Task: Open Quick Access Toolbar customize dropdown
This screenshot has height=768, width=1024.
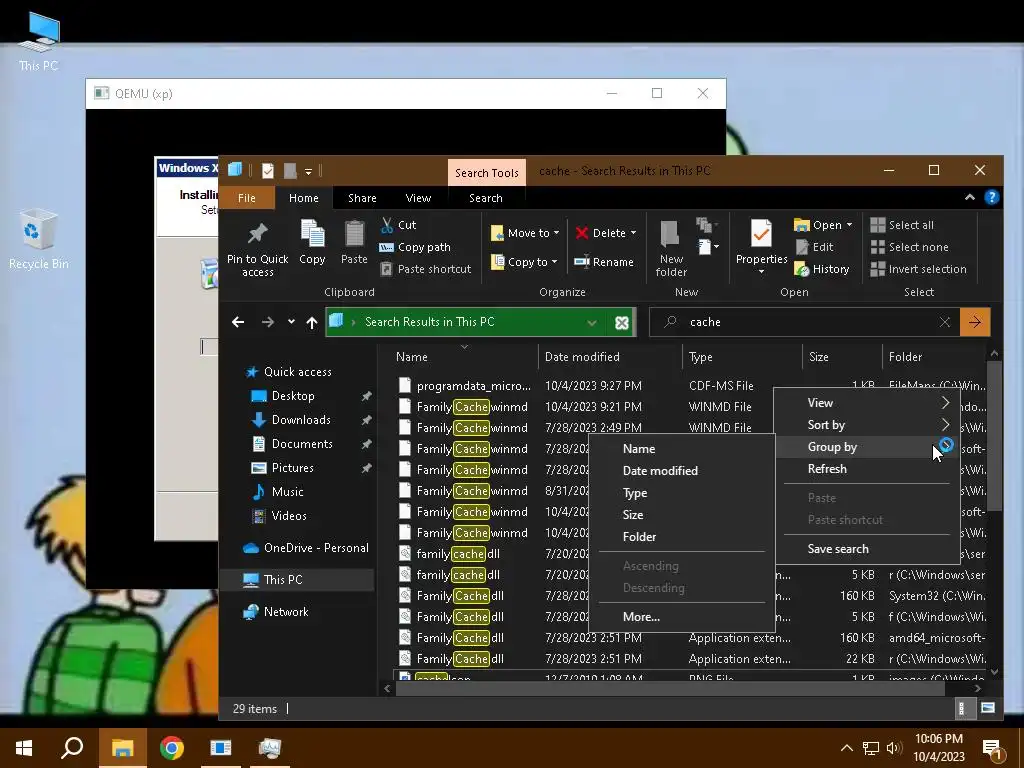Action: (x=308, y=171)
